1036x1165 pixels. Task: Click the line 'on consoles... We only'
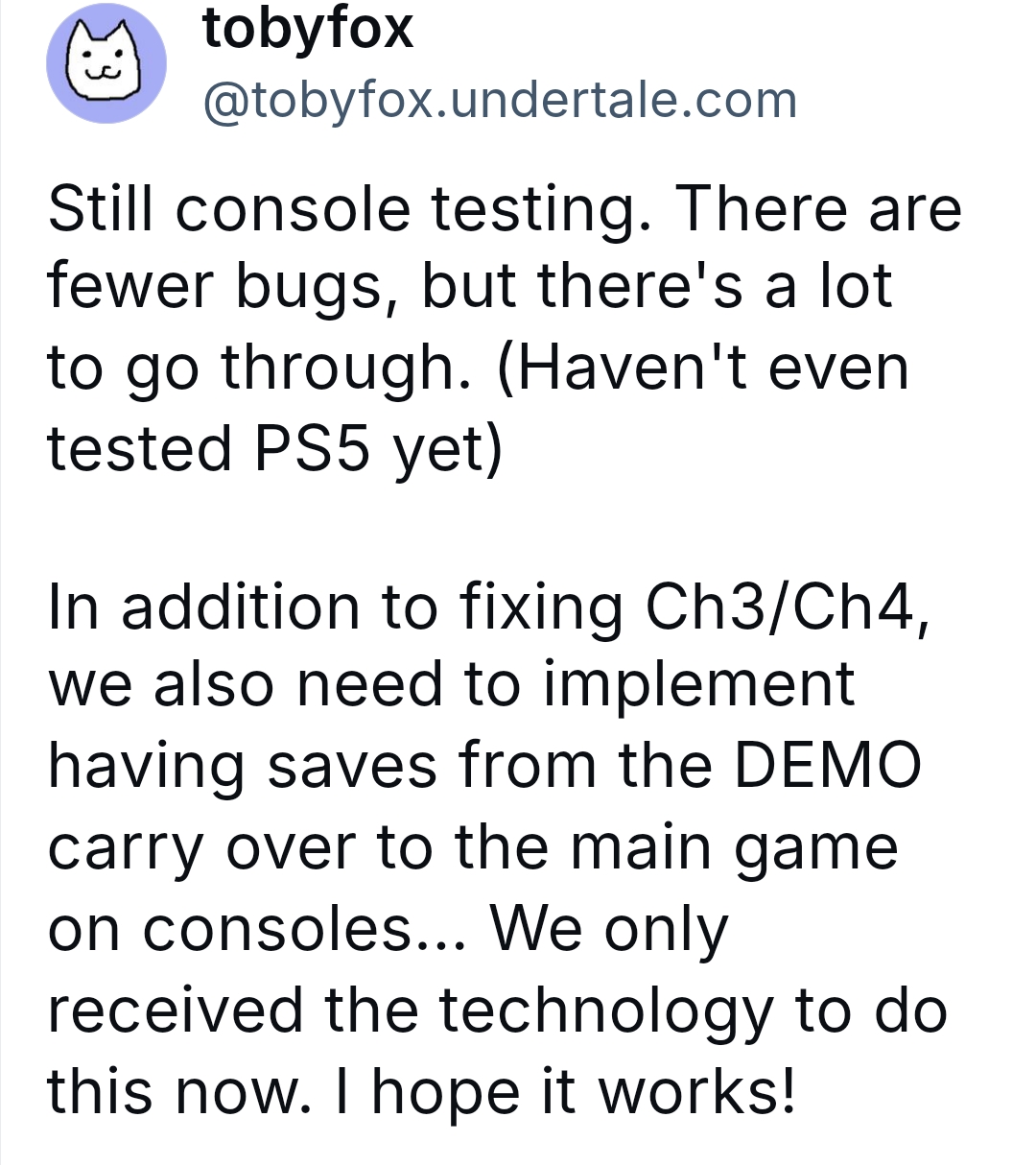click(x=388, y=929)
